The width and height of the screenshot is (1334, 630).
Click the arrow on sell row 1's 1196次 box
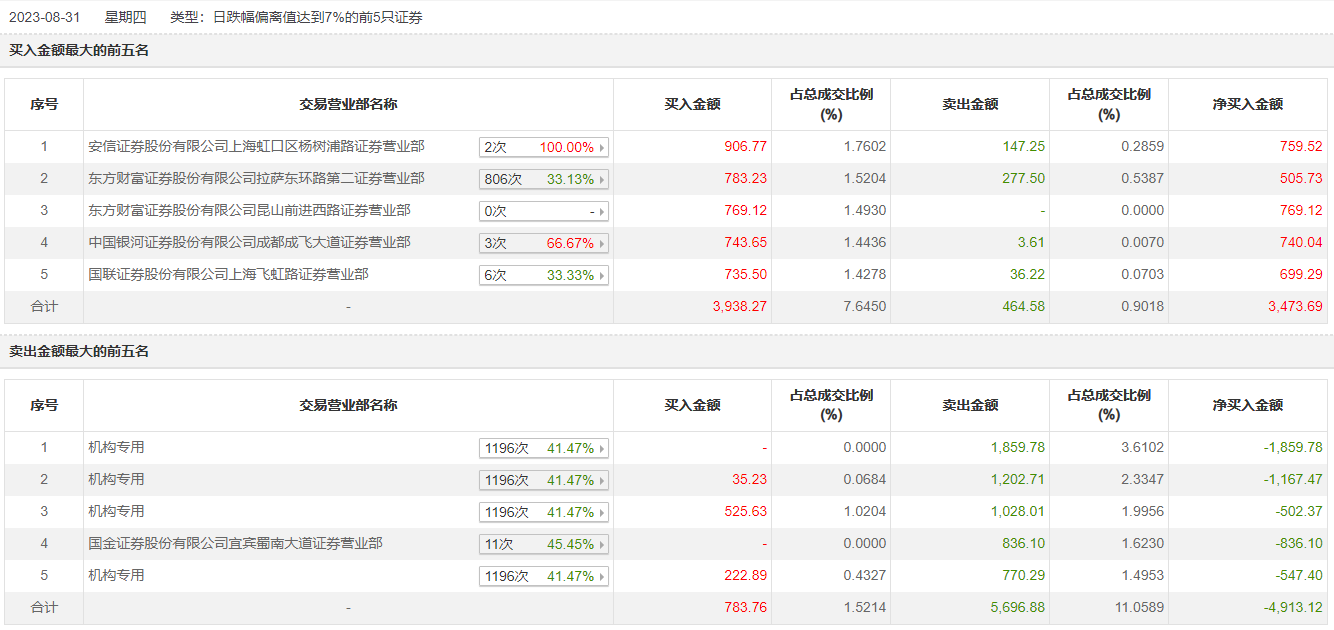pyautogui.click(x=602, y=449)
